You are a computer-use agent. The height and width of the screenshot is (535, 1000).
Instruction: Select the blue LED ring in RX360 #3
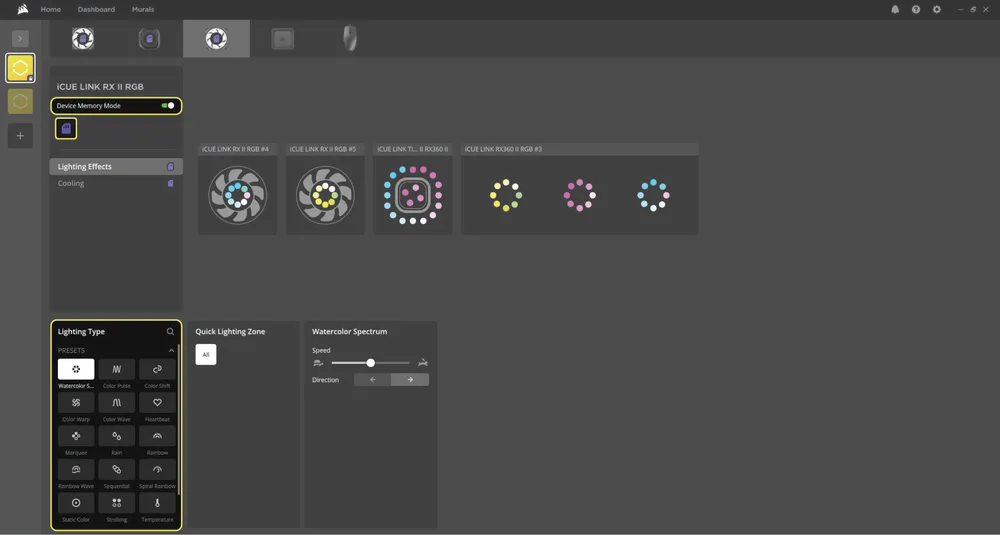[653, 195]
